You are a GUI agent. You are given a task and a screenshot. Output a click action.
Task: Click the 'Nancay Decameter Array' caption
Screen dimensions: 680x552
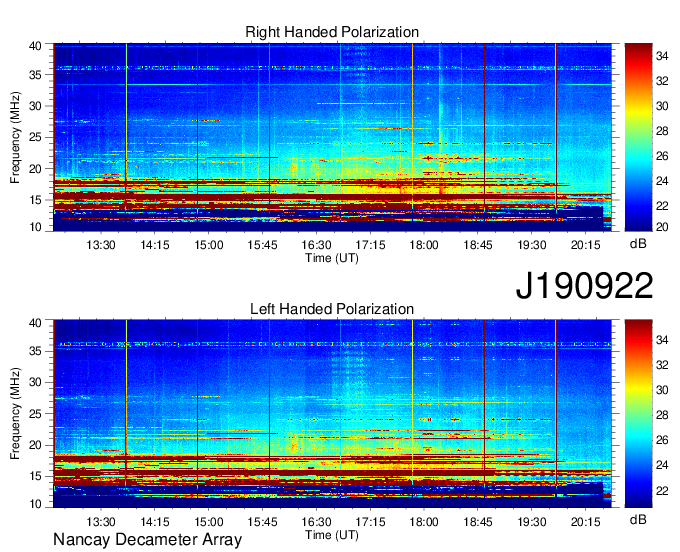point(147,540)
